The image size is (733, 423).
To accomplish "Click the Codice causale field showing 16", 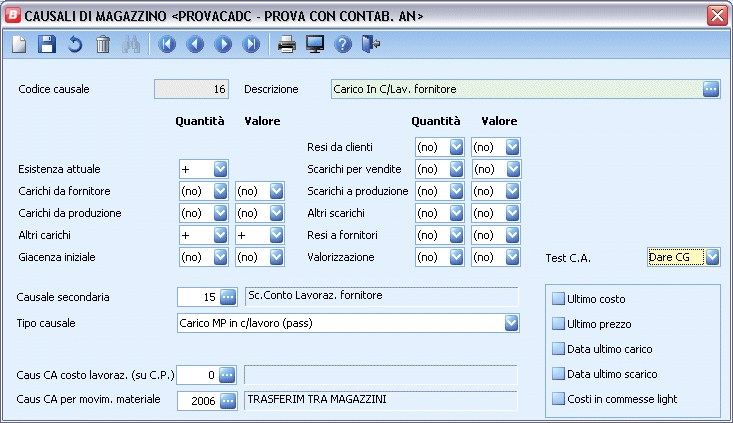I will tap(191, 89).
